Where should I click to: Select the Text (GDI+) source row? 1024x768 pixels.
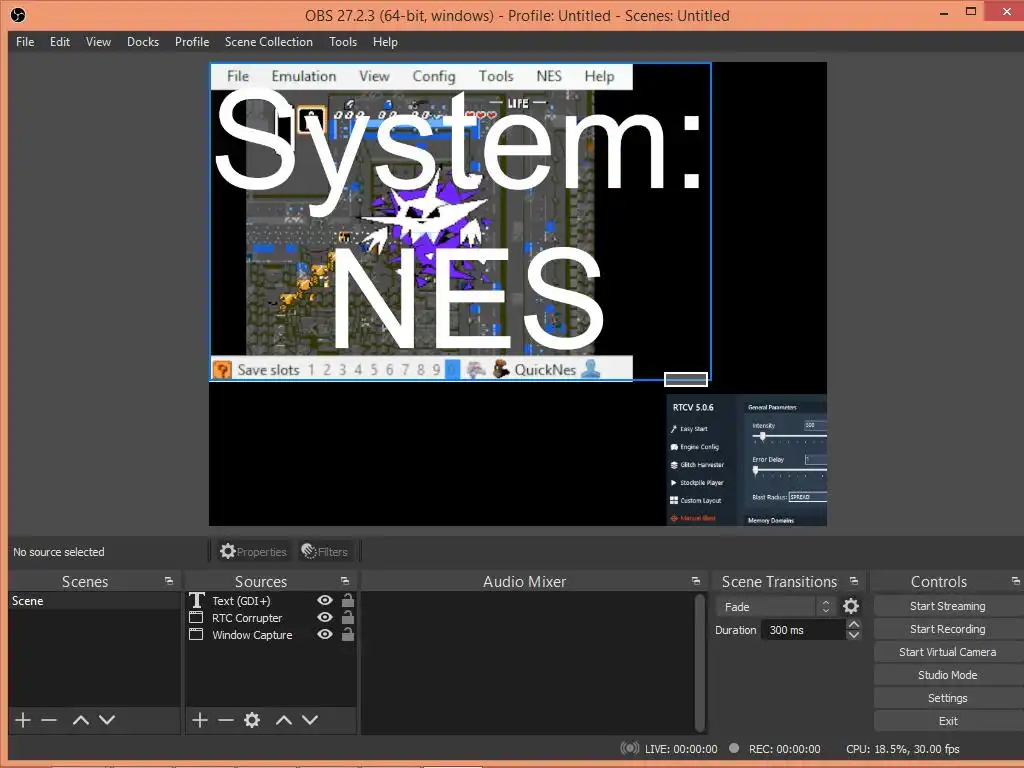click(x=271, y=600)
